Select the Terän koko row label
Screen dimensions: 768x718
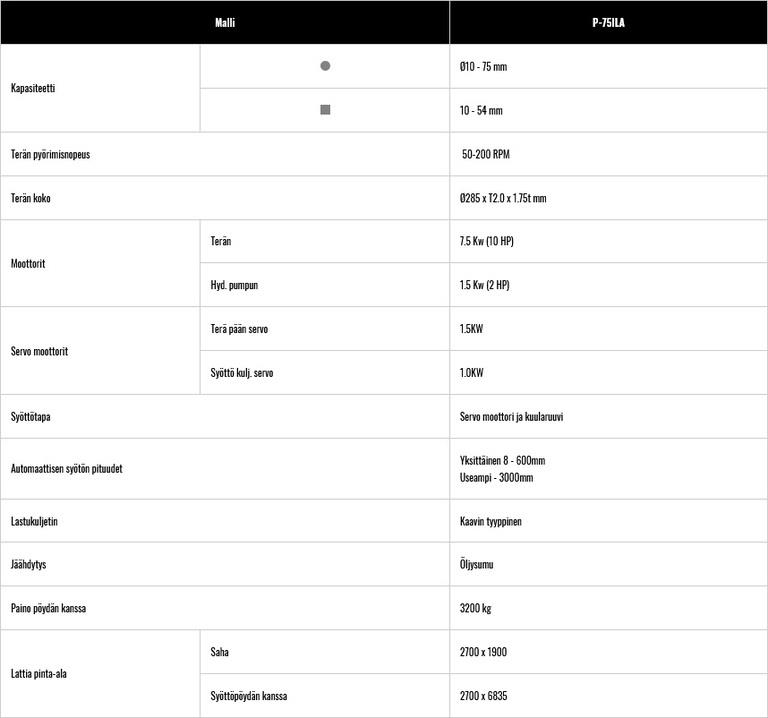coord(31,198)
